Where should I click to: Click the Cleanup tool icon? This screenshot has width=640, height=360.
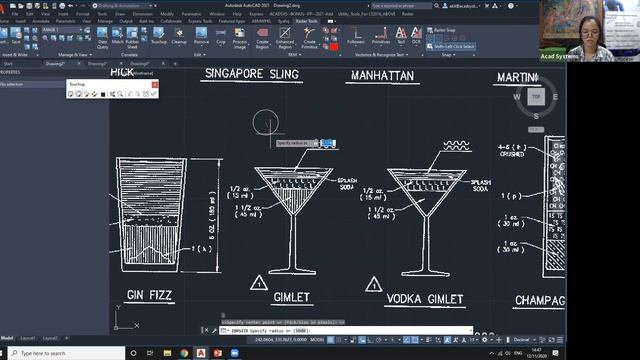179,36
